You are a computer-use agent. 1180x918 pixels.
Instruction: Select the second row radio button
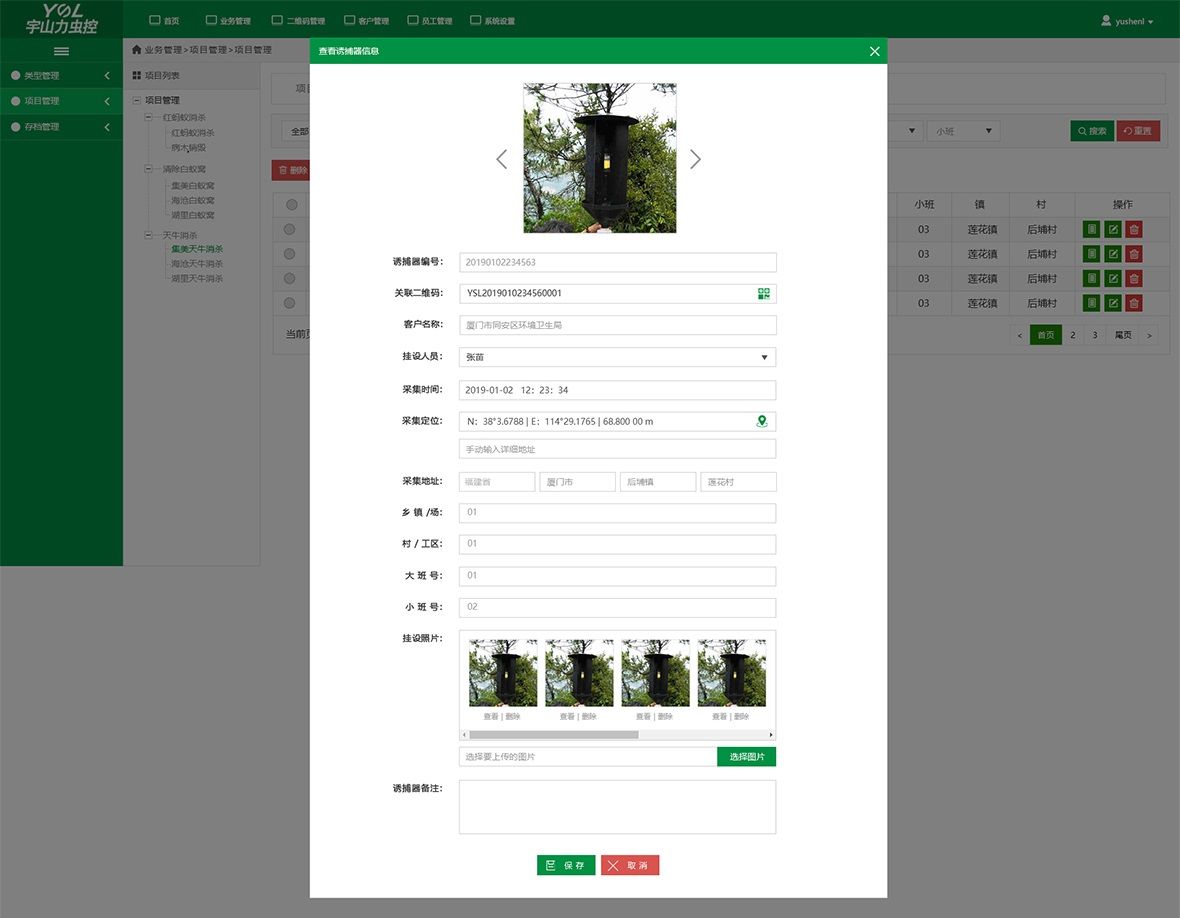pos(290,254)
